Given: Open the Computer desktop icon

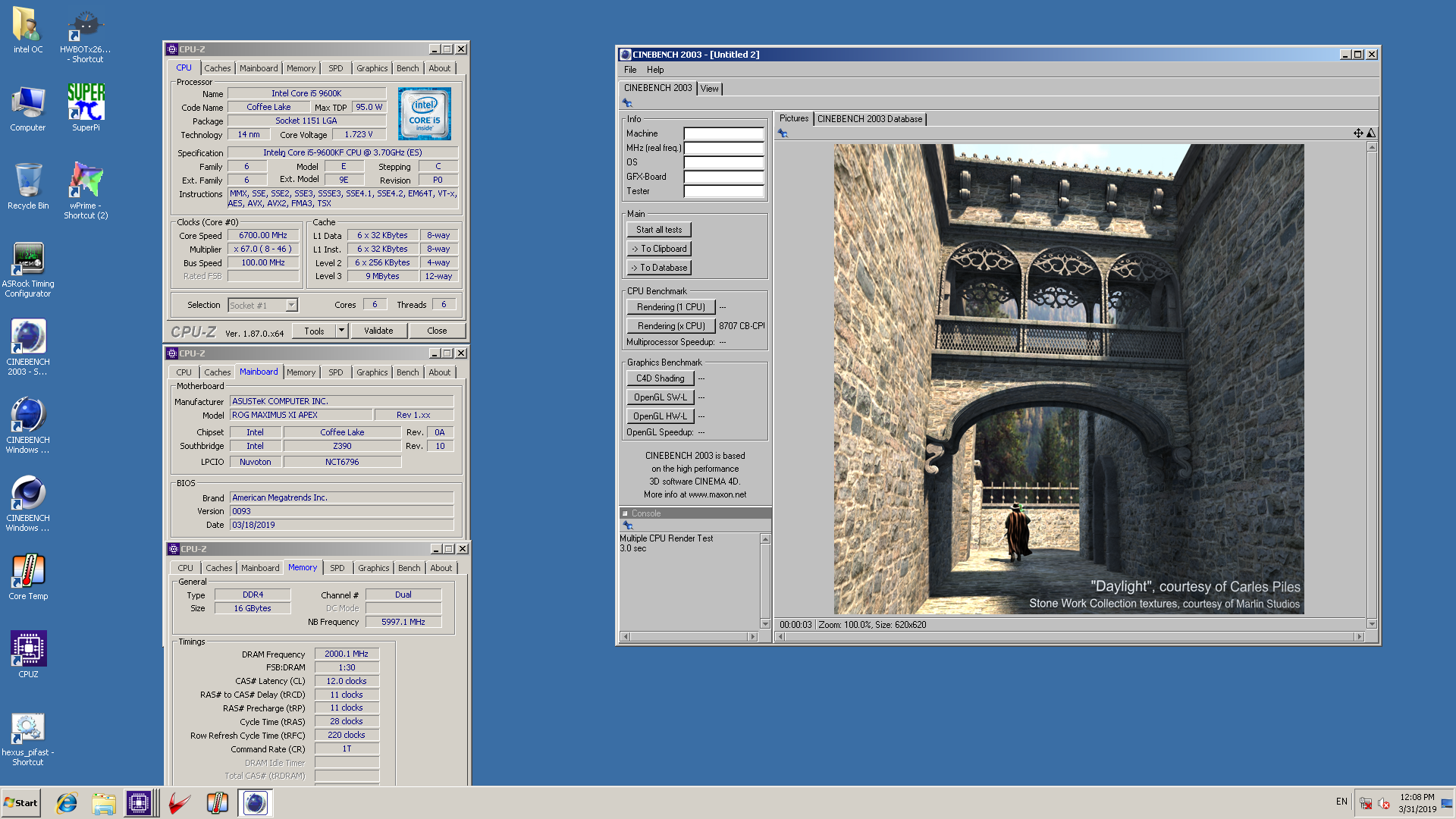Looking at the screenshot, I should [x=28, y=108].
